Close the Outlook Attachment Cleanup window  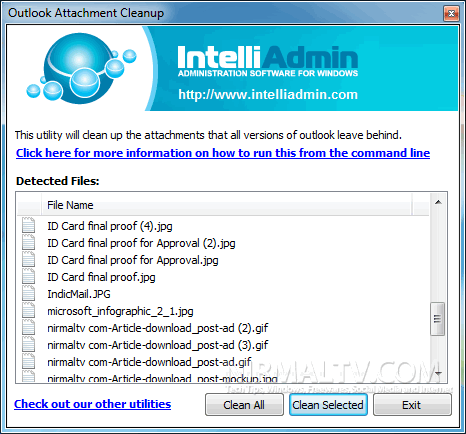tap(451, 13)
